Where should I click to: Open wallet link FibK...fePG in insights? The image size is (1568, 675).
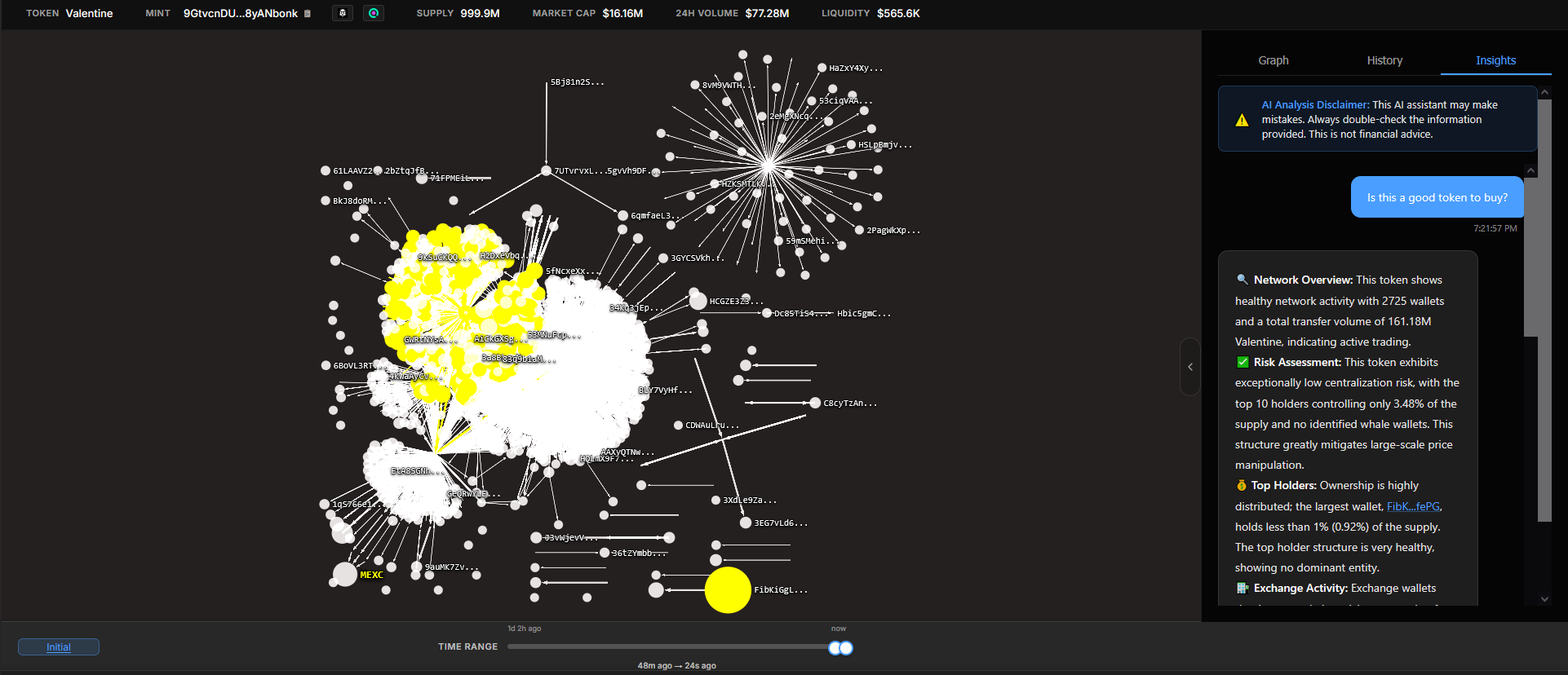[x=1413, y=506]
